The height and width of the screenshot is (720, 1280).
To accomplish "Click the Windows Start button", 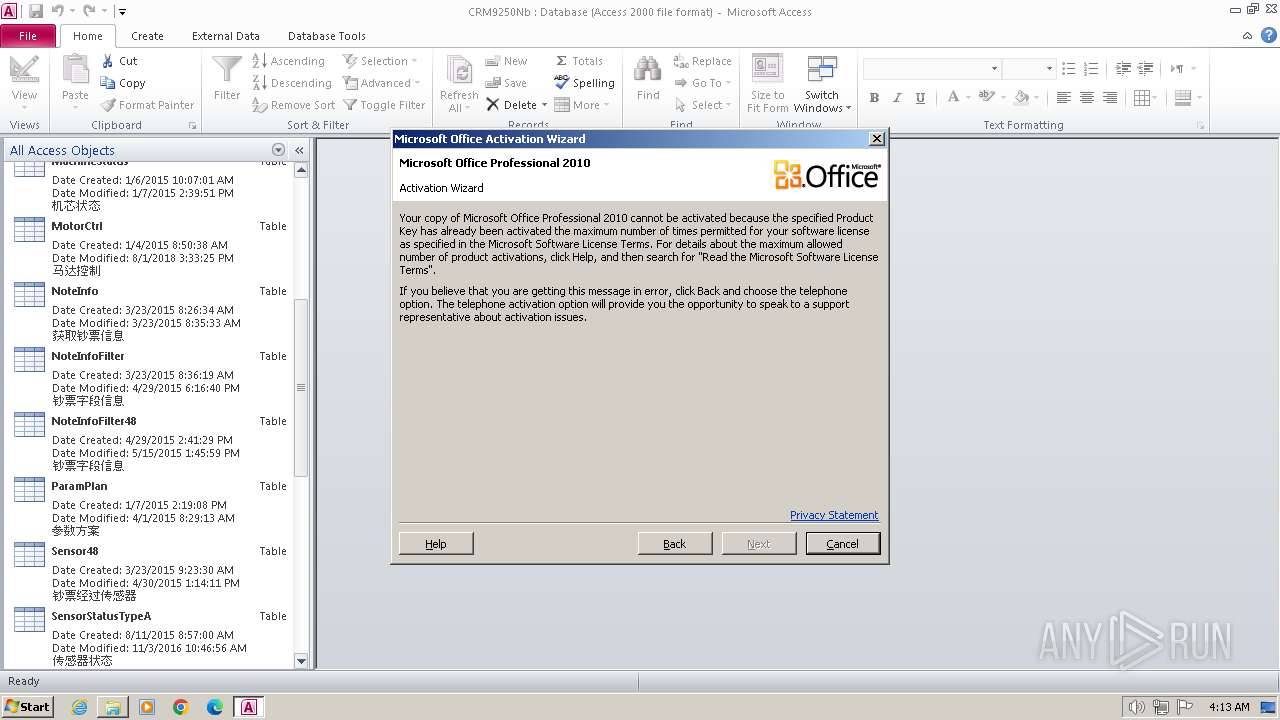I will point(28,706).
